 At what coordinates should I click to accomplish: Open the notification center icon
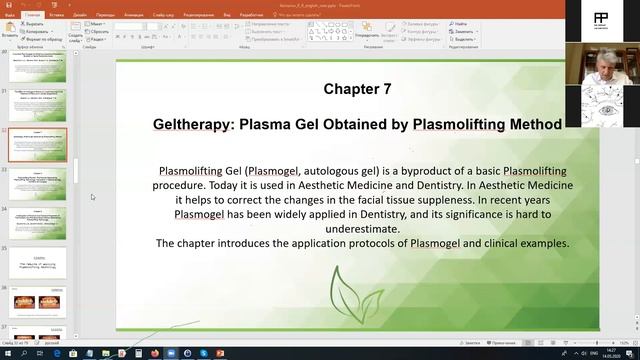pos(630,353)
